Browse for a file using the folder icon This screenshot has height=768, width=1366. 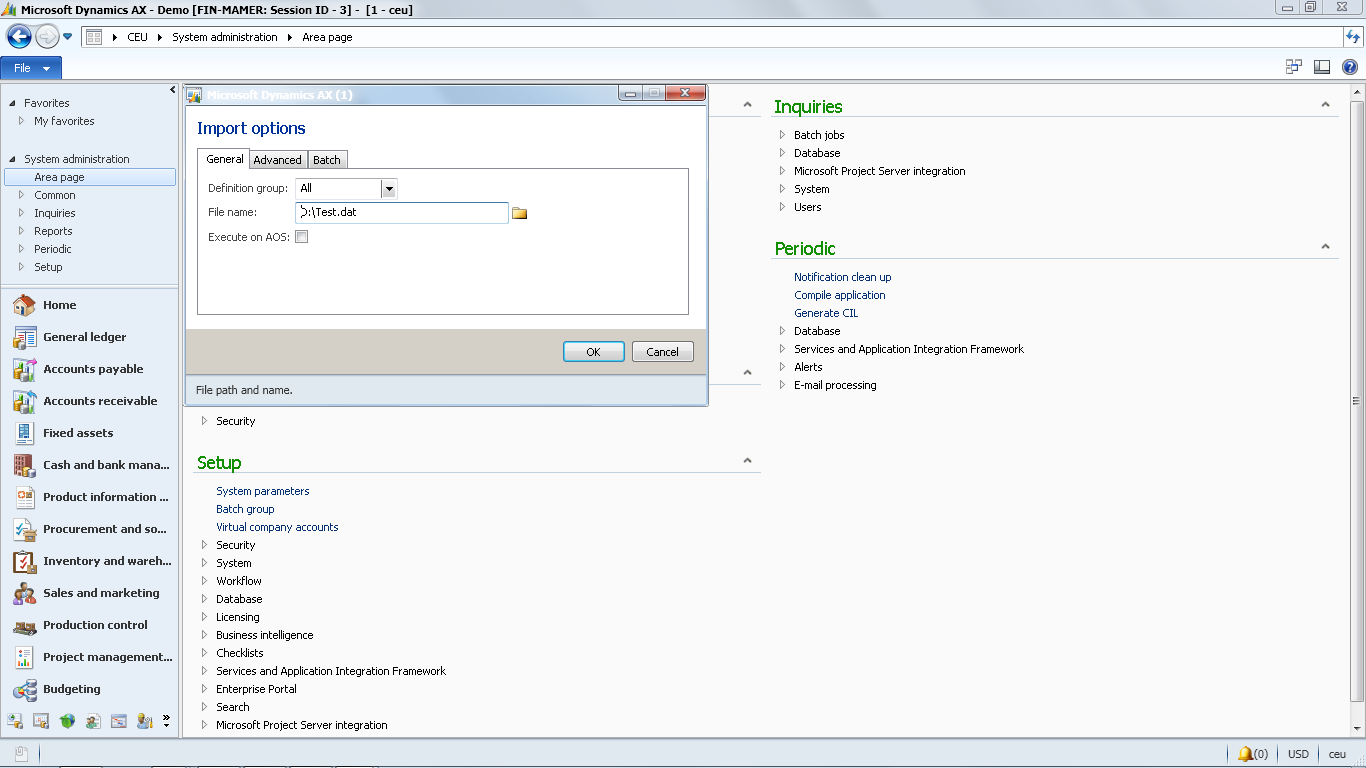point(519,213)
